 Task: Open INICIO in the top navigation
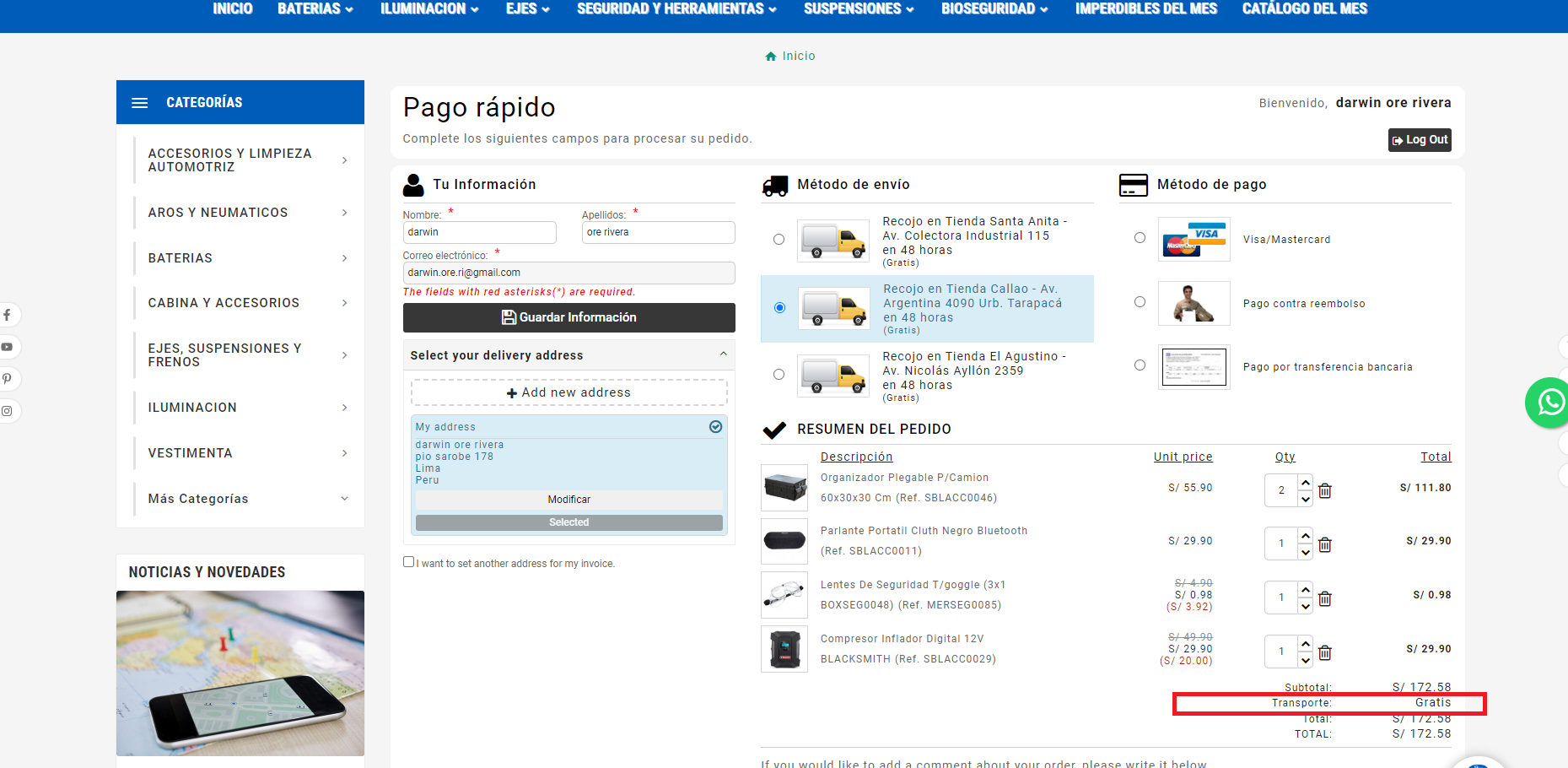233,9
